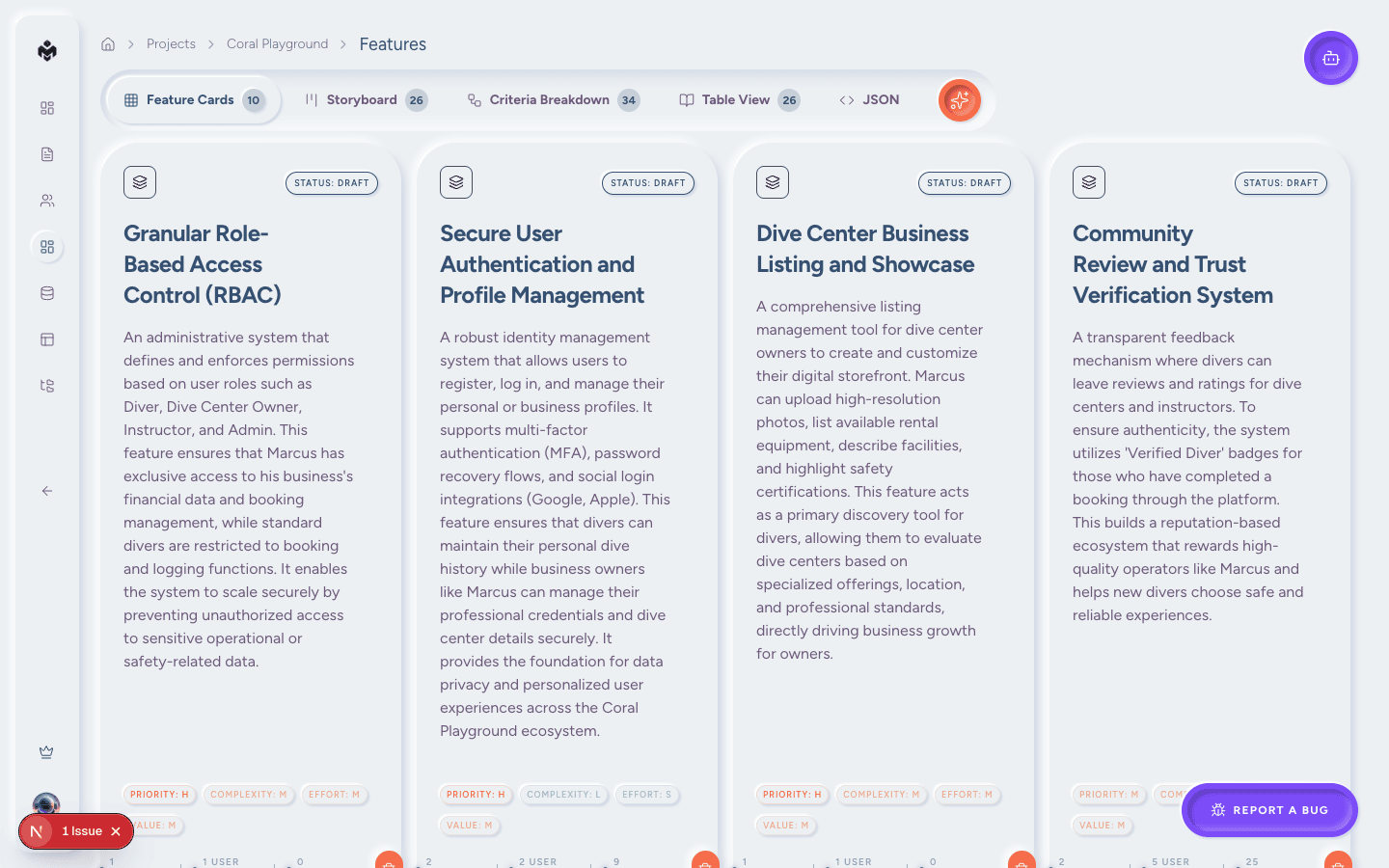
Task: Open the AI assistant robot button
Action: 1330,59
